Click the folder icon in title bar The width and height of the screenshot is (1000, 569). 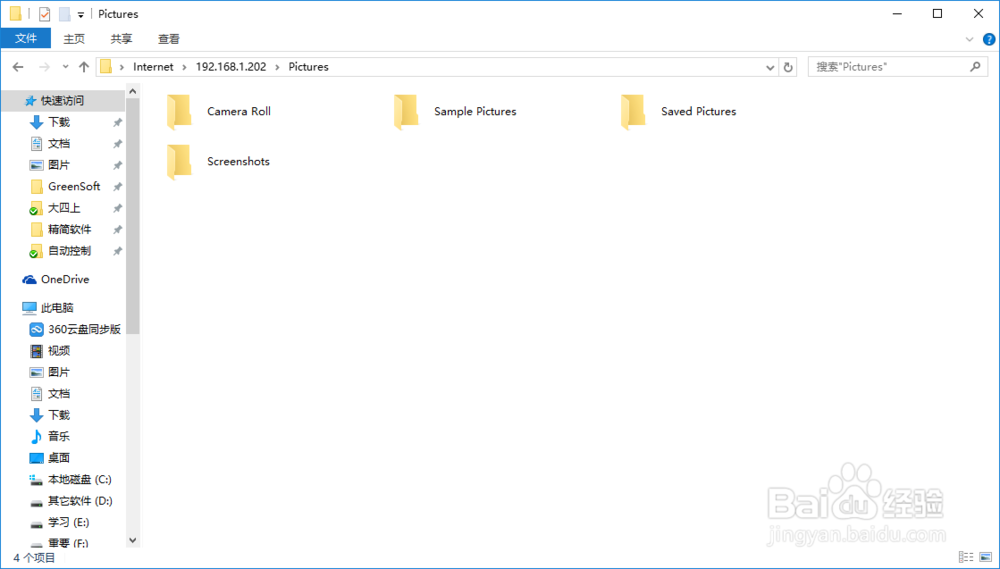(x=15, y=14)
